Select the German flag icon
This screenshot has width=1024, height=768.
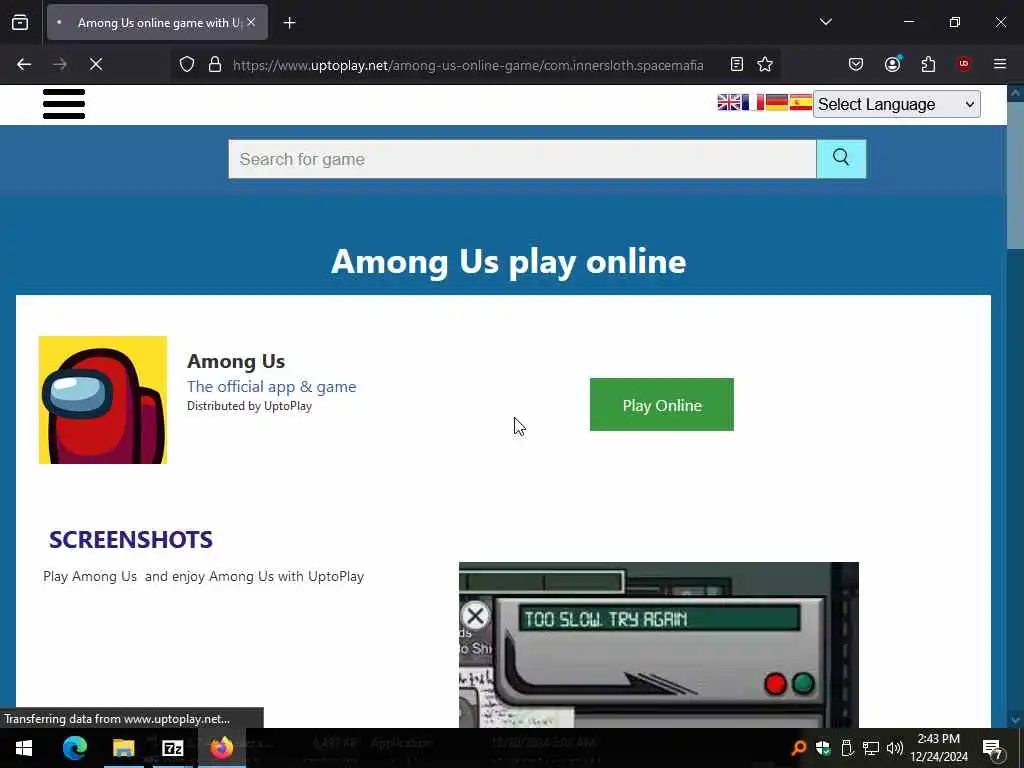(776, 103)
